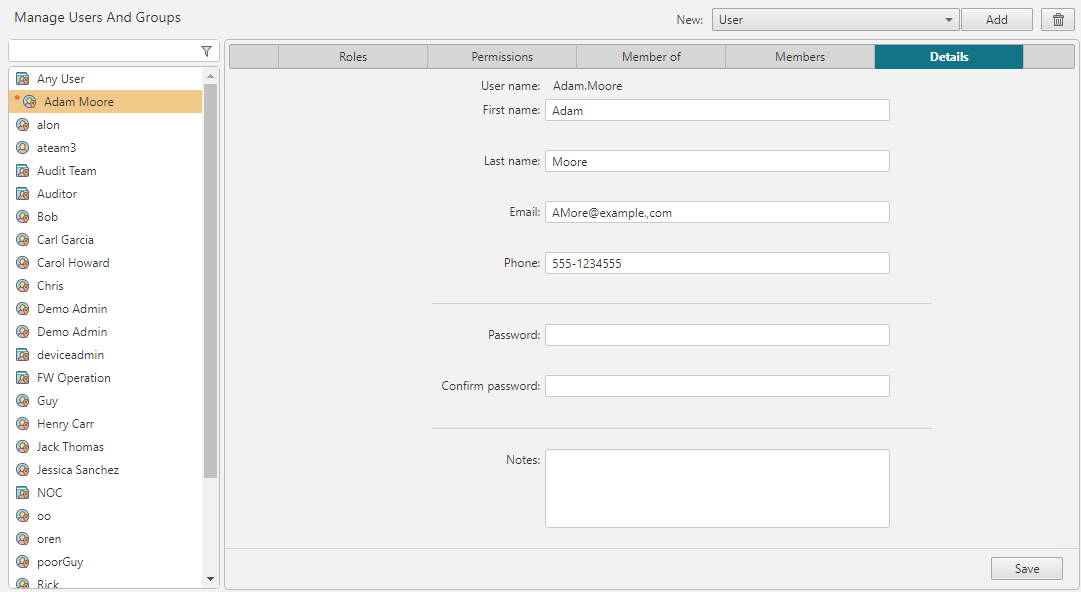Click the NOC group icon
This screenshot has width=1081, height=592.
pos(23,493)
